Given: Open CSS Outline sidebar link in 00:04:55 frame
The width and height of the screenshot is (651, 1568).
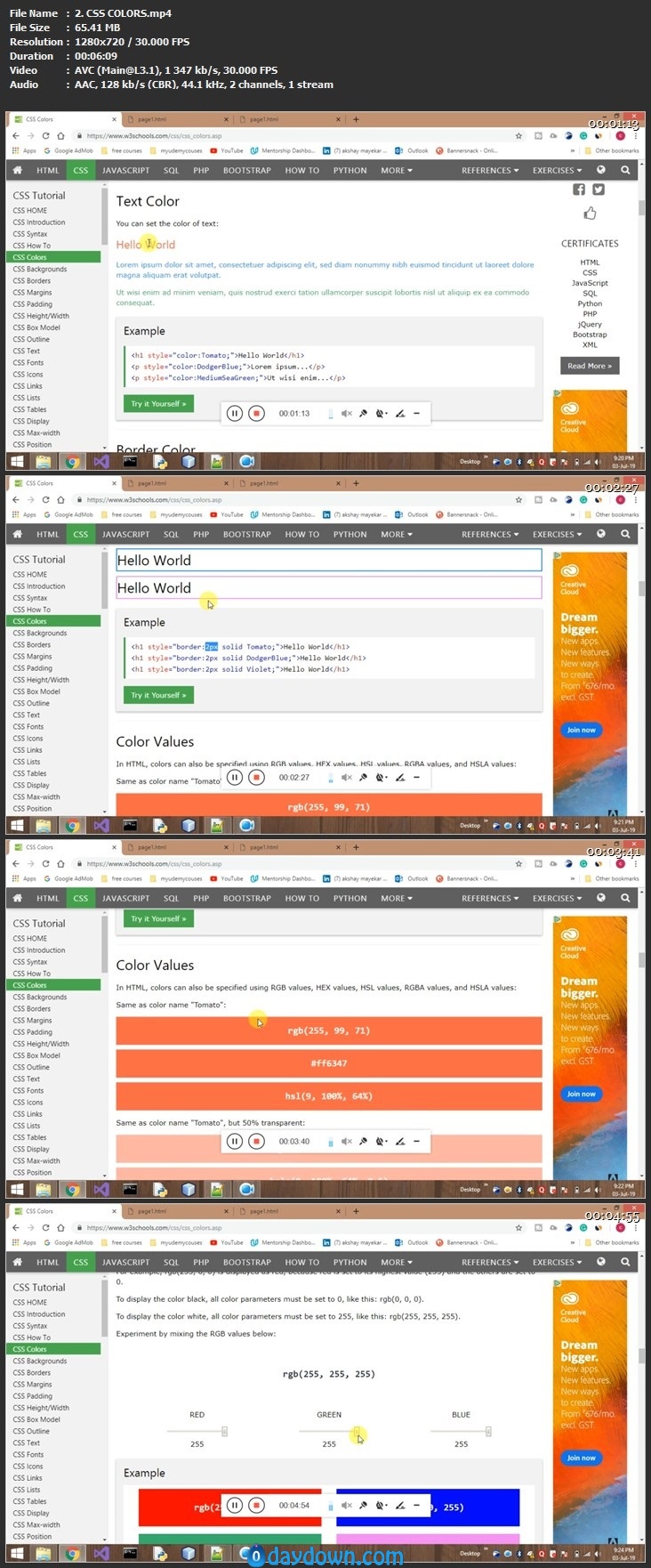Looking at the screenshot, I should (31, 1431).
